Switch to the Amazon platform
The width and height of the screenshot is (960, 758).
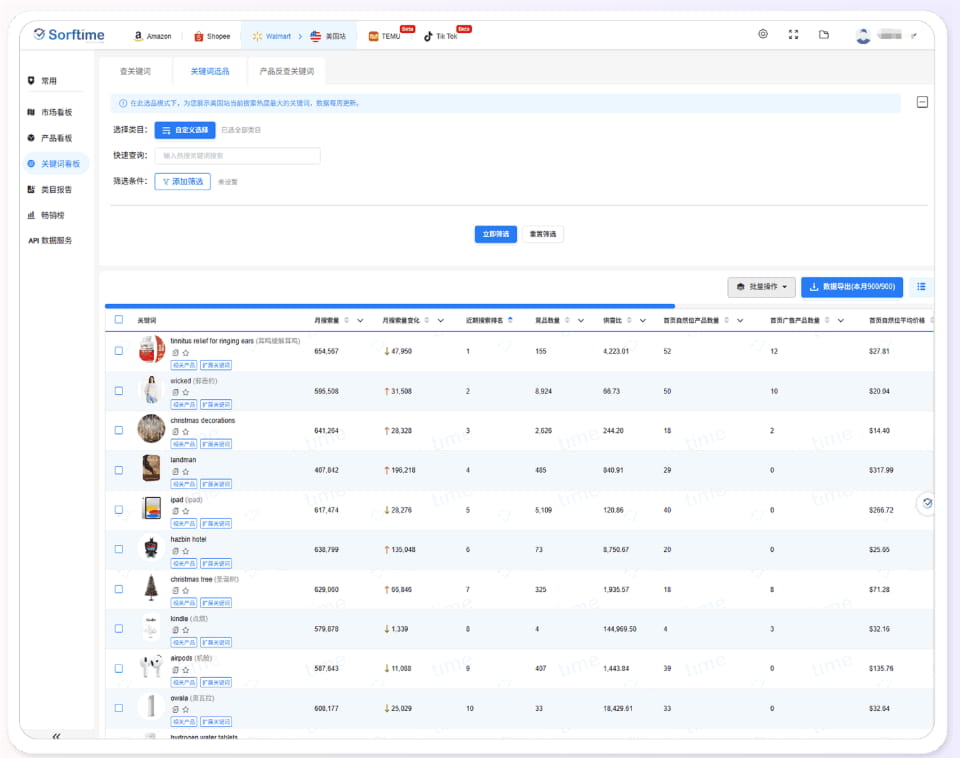pyautogui.click(x=153, y=36)
